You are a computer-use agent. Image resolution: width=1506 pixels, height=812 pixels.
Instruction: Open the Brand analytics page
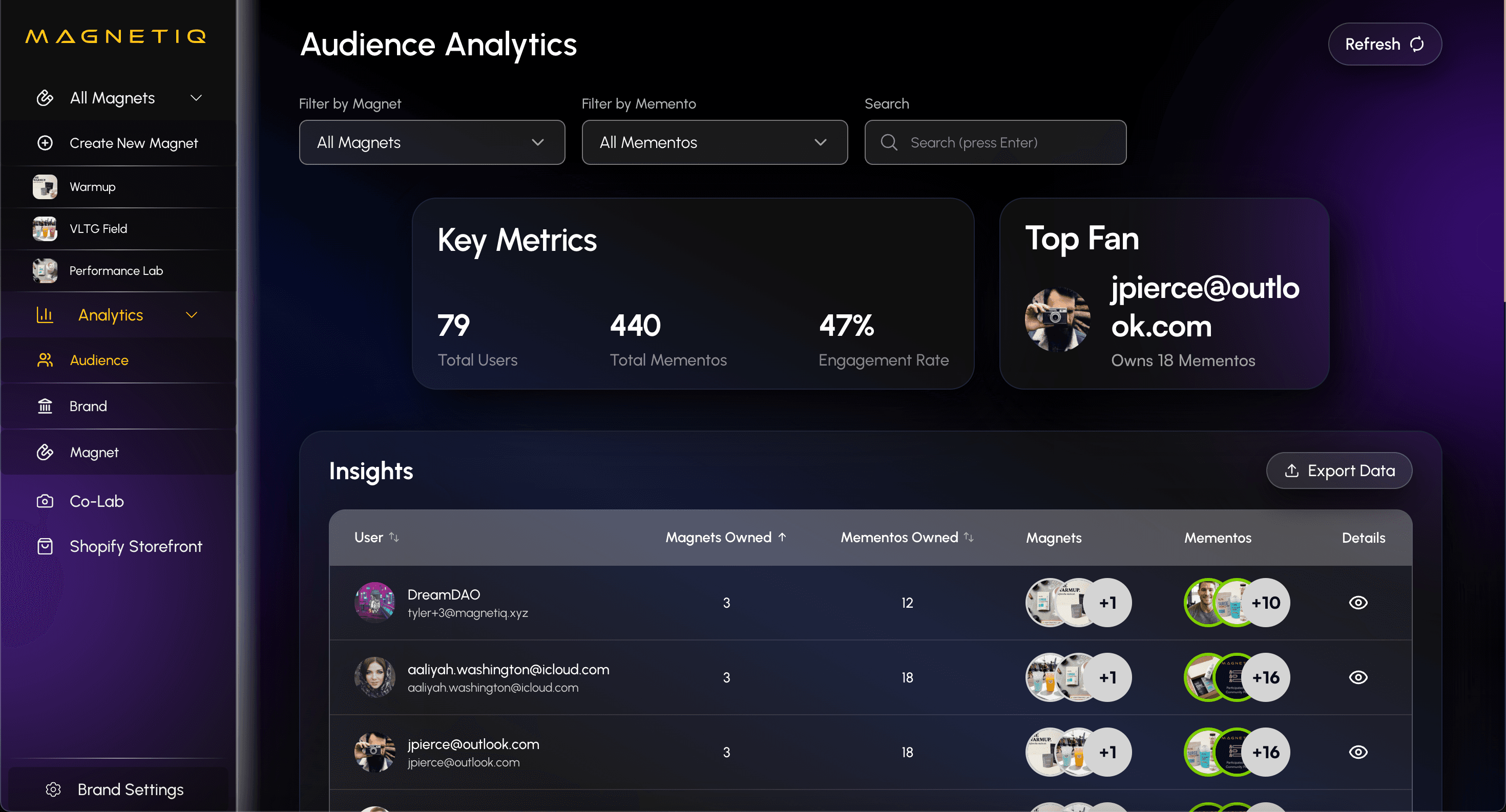119,406
